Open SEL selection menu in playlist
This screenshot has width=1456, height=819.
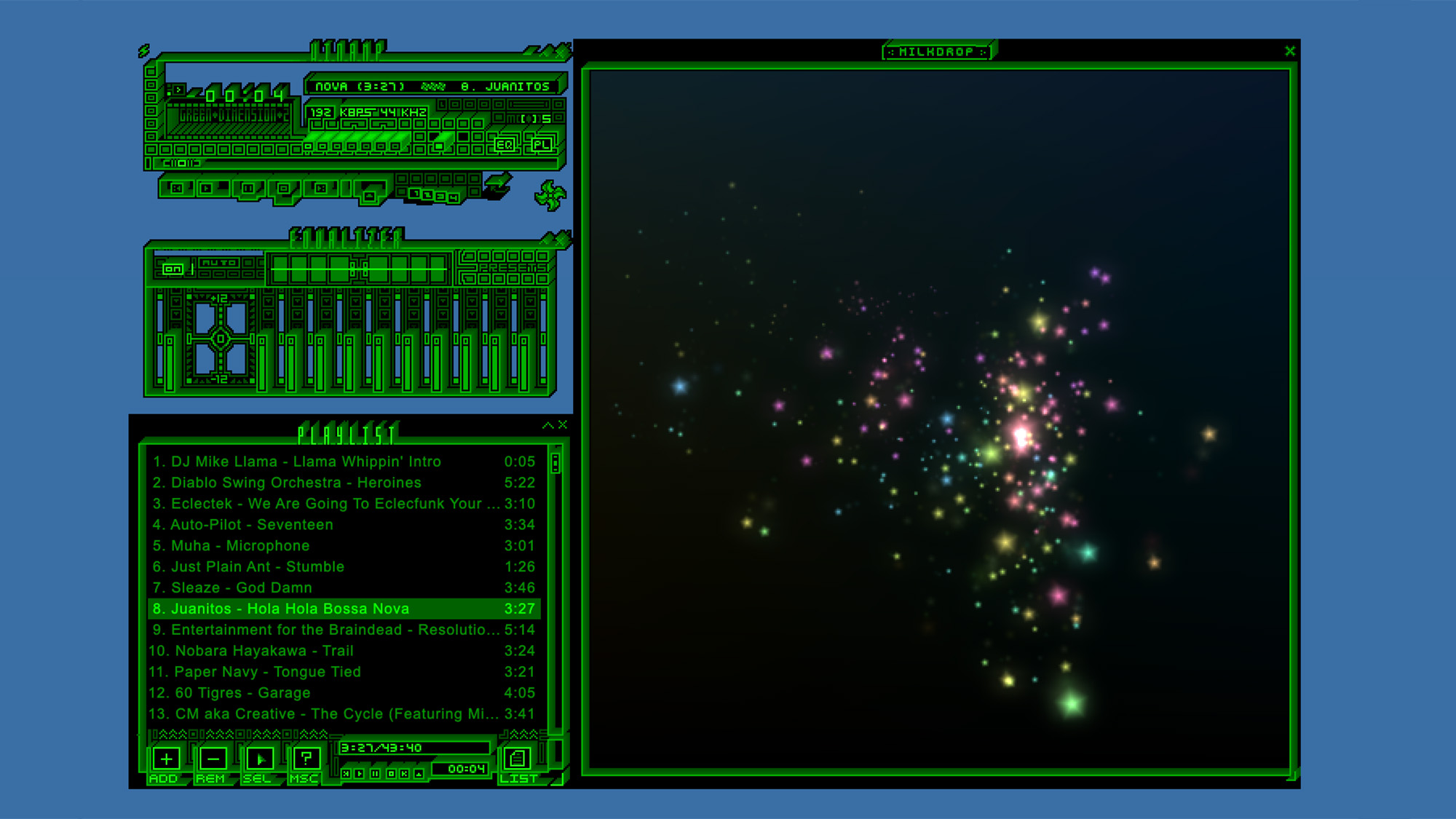pos(259,759)
